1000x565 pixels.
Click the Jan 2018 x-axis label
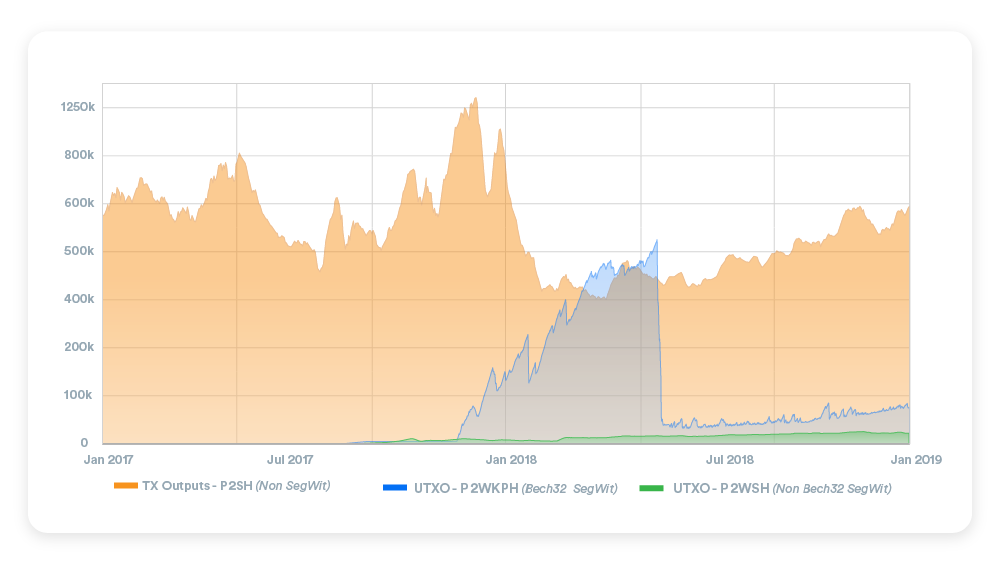tap(510, 460)
